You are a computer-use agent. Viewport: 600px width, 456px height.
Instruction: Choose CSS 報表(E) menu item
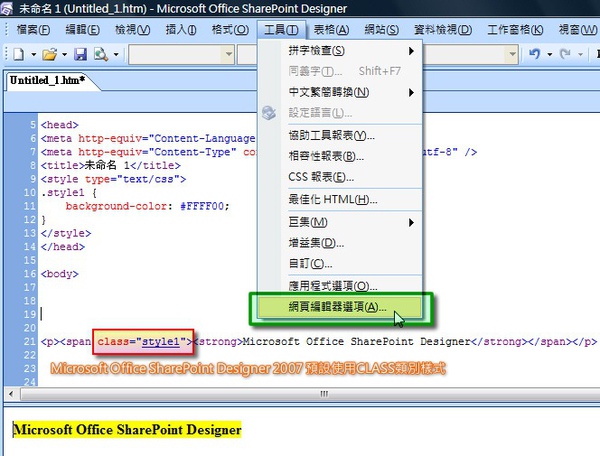[341, 177]
